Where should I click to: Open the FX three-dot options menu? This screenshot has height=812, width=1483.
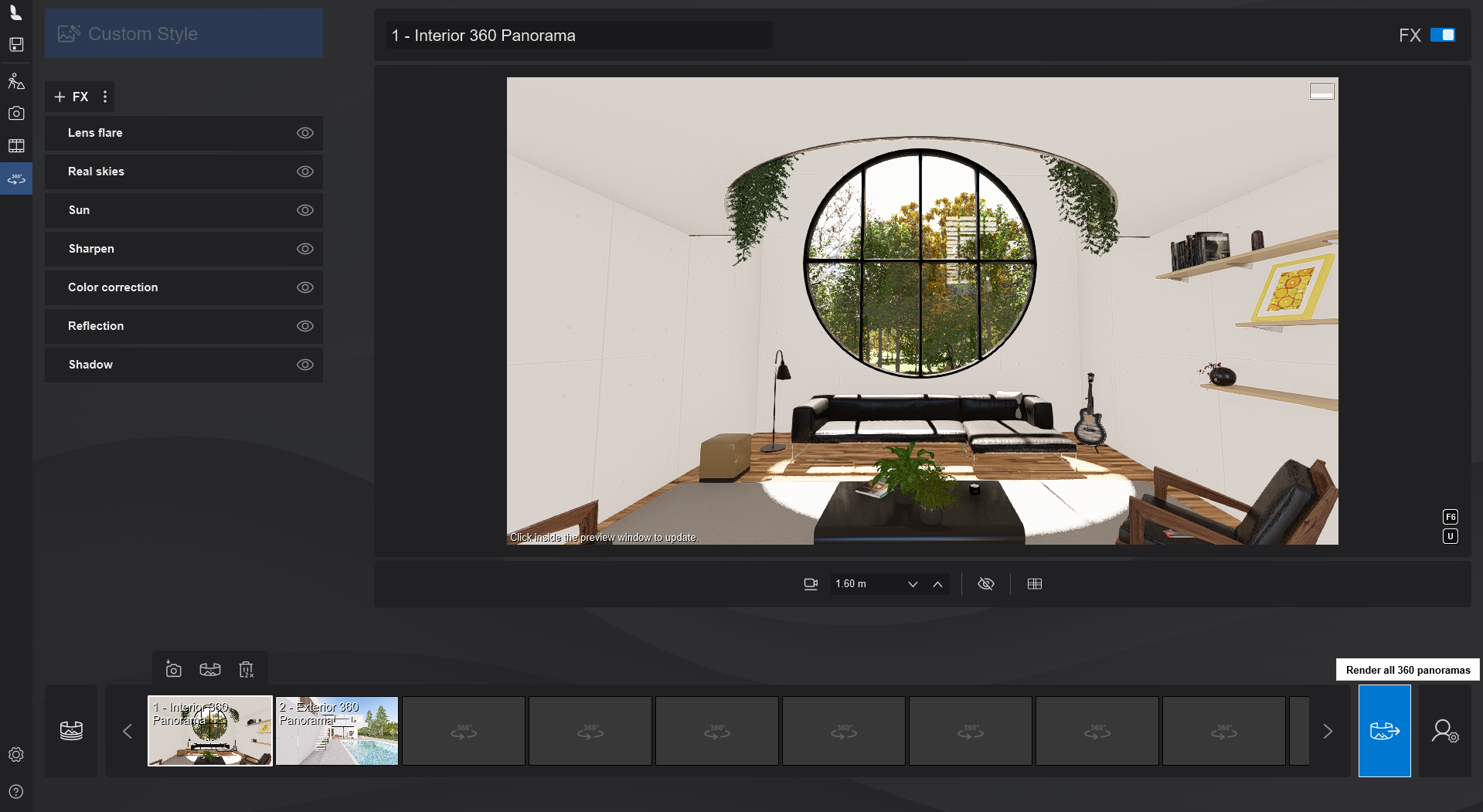tap(105, 97)
